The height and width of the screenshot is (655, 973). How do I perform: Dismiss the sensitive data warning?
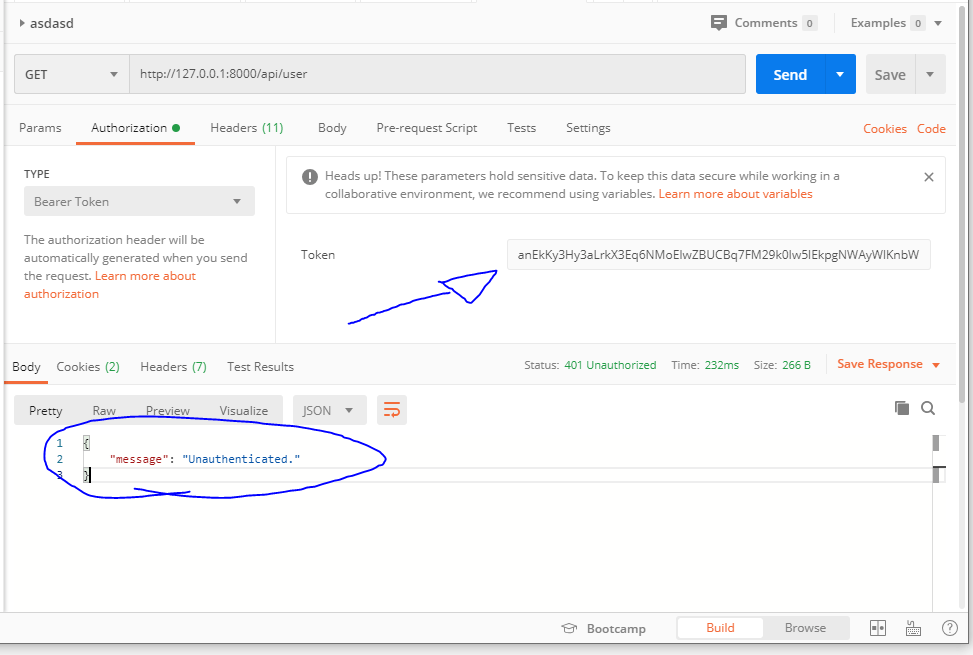coord(928,176)
